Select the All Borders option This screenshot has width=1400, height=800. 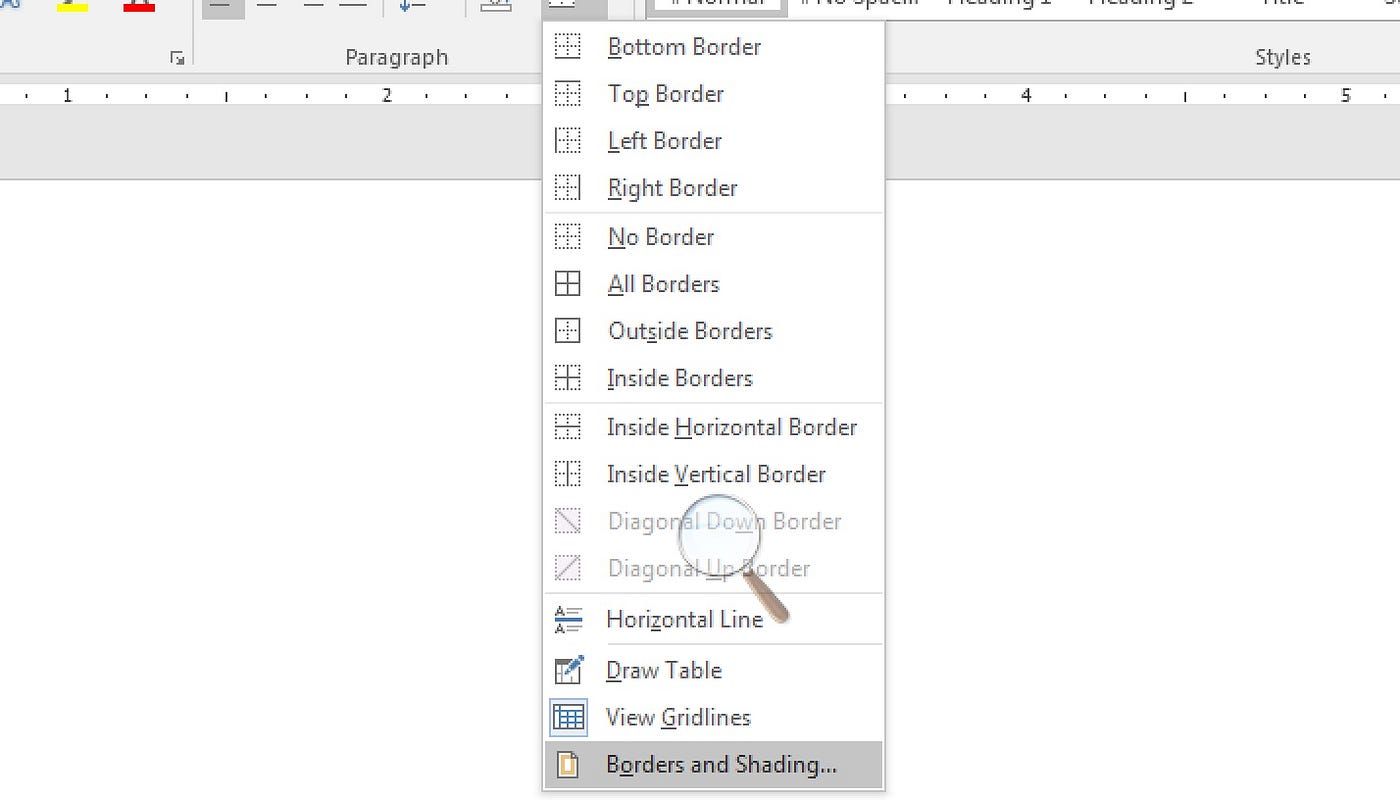[663, 284]
